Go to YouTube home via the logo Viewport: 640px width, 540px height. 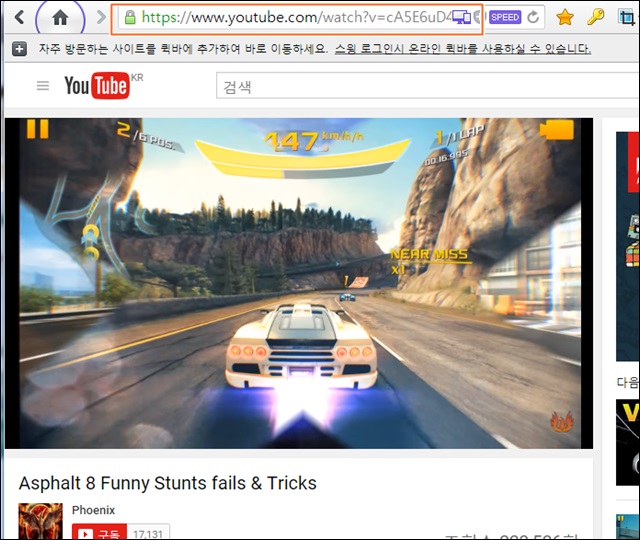click(97, 85)
